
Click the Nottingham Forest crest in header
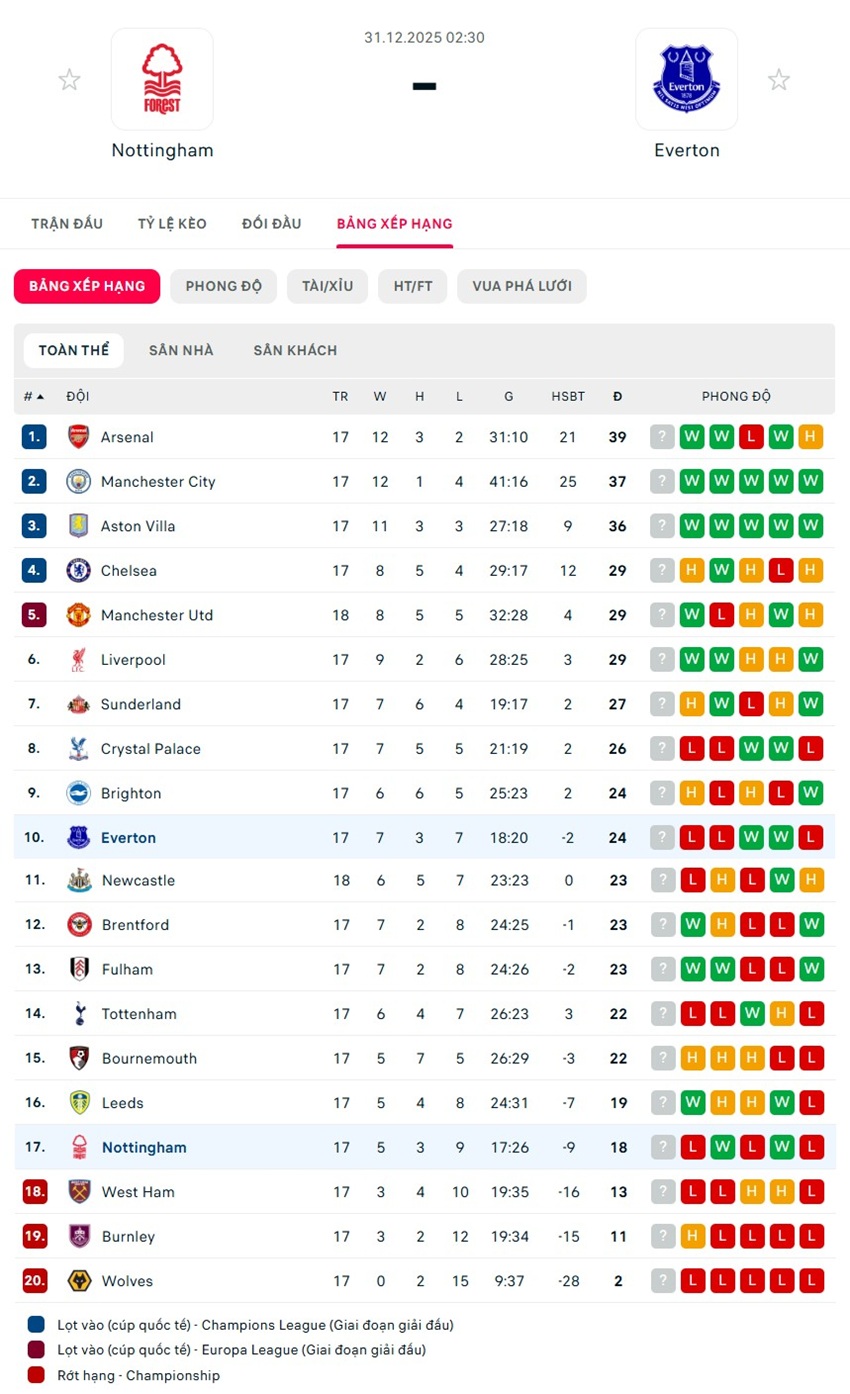tap(162, 79)
